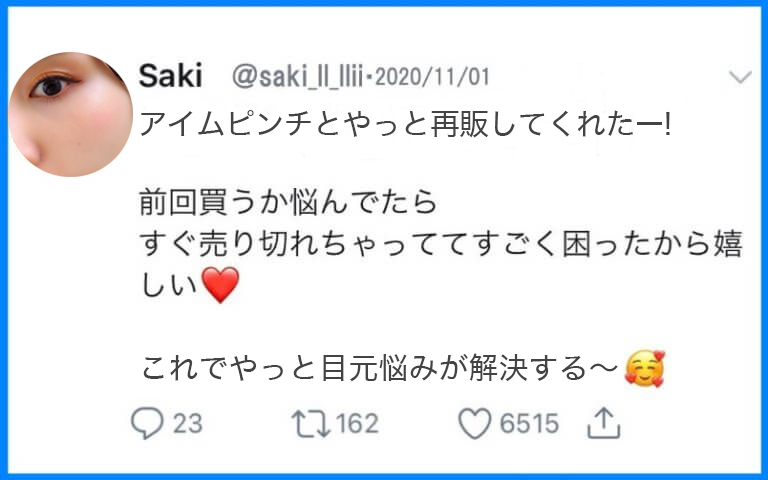Click the text しい before the red heart
This screenshot has height=480, width=768.
pos(169,289)
